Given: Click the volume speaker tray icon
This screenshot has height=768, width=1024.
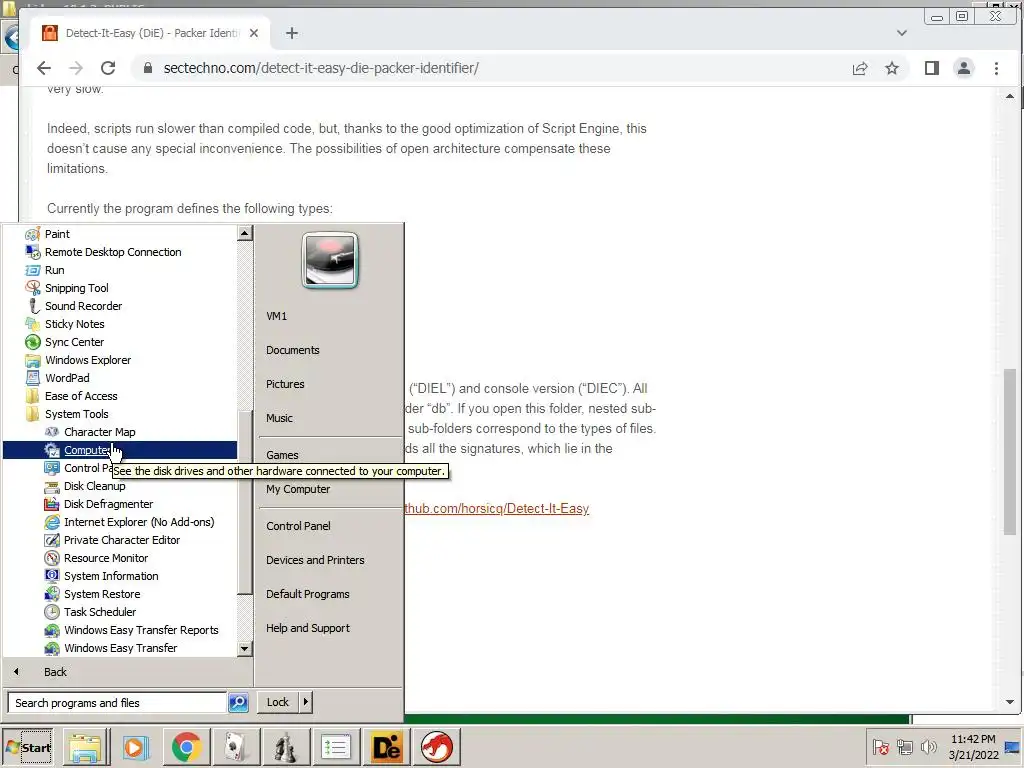Looking at the screenshot, I should (929, 747).
